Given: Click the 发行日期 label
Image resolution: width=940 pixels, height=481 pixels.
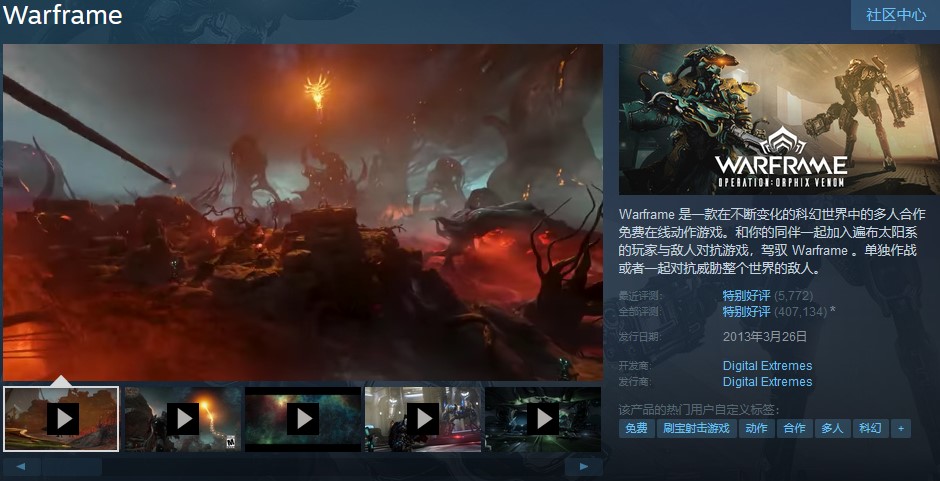Looking at the screenshot, I should (x=640, y=337).
